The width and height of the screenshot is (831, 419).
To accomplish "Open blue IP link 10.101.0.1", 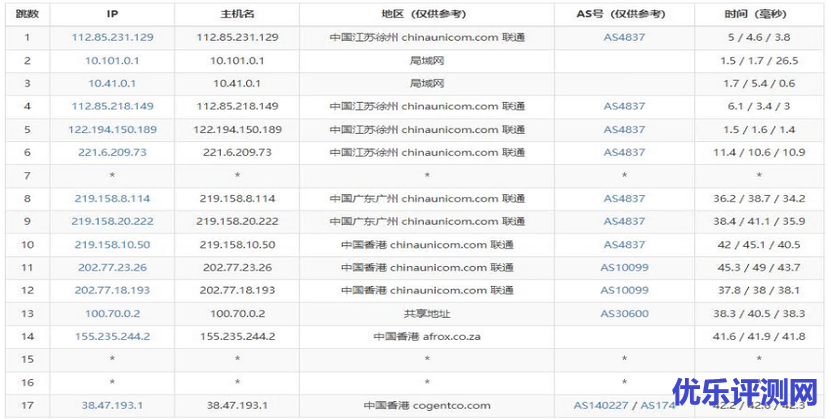I will [112, 60].
